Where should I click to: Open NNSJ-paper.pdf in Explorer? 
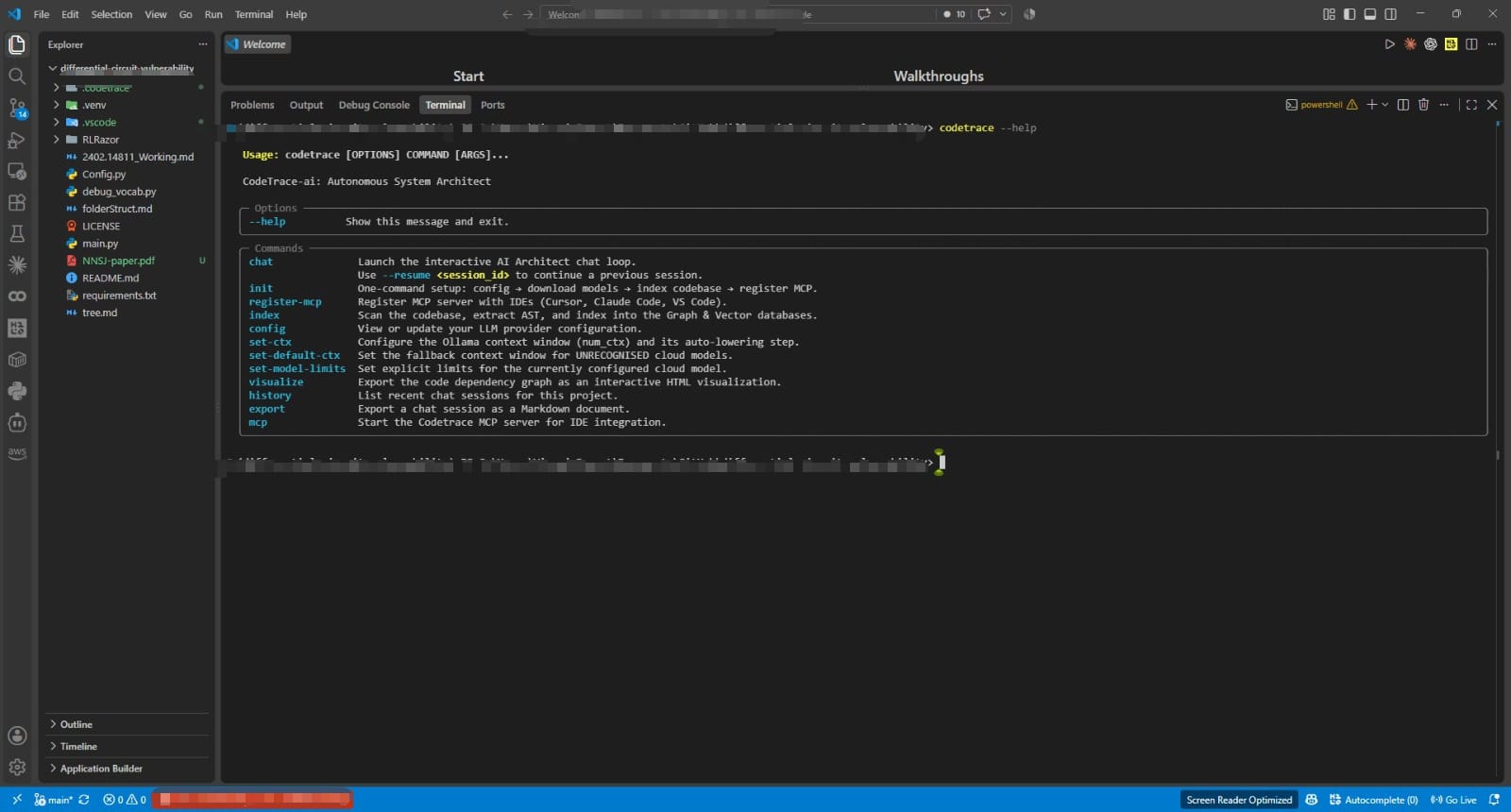pyautogui.click(x=118, y=261)
